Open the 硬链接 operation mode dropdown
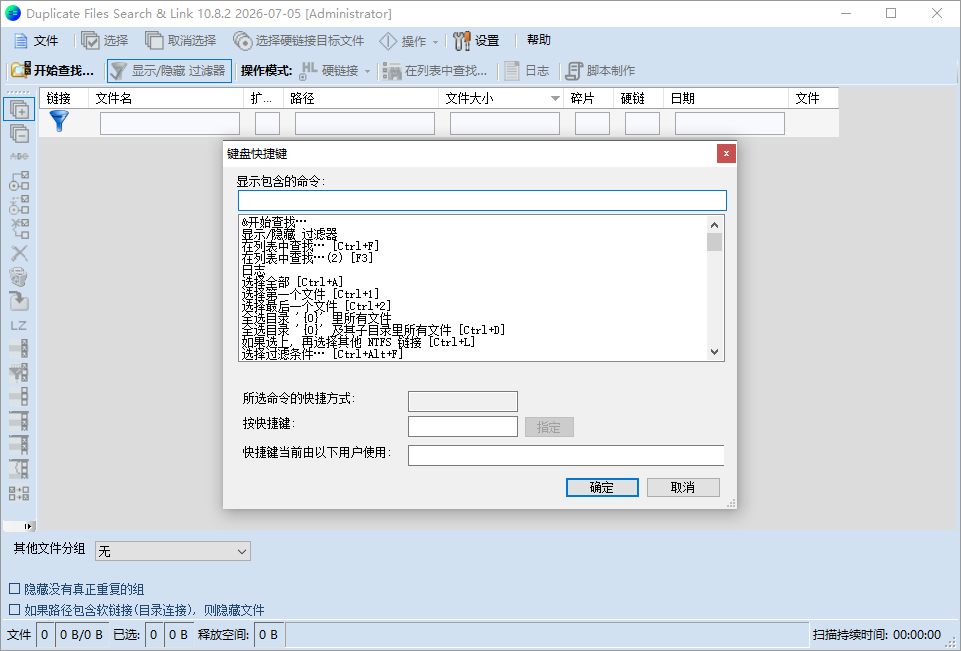Screen dimensions: 961x651 point(335,70)
